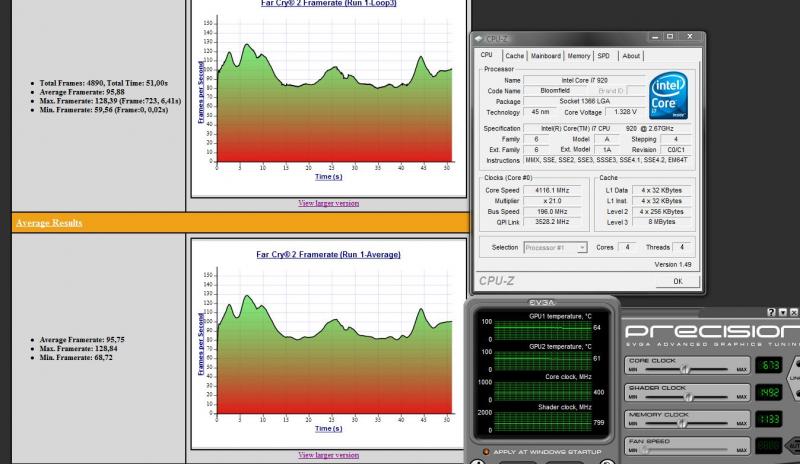Click the Cores count field
800x464 pixels.
pos(628,247)
